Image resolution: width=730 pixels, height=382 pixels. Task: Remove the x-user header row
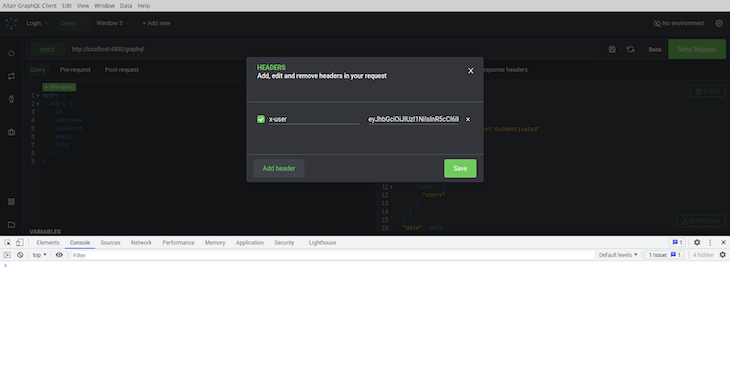pos(468,119)
